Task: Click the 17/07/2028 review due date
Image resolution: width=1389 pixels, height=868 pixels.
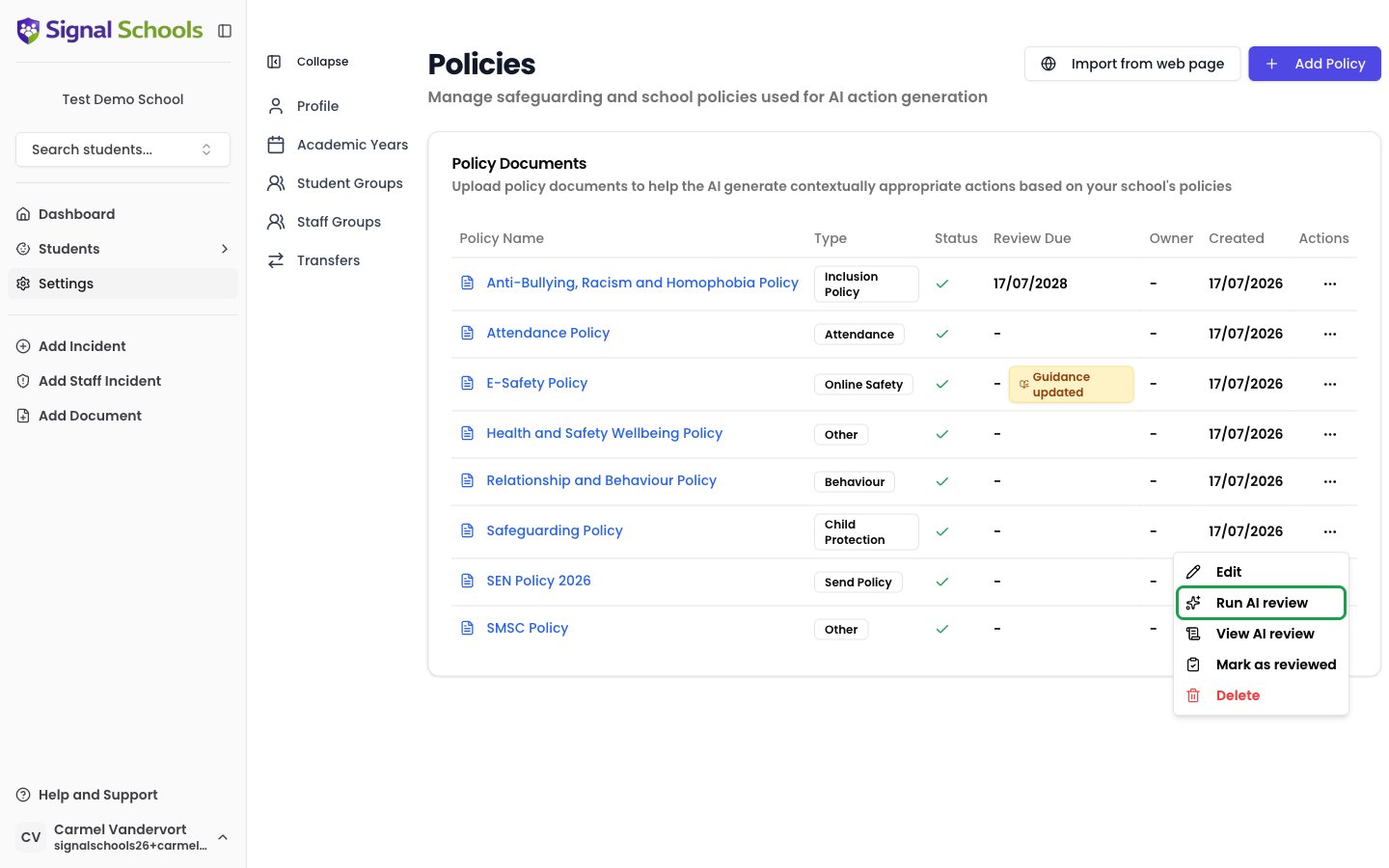Action: (x=1030, y=284)
